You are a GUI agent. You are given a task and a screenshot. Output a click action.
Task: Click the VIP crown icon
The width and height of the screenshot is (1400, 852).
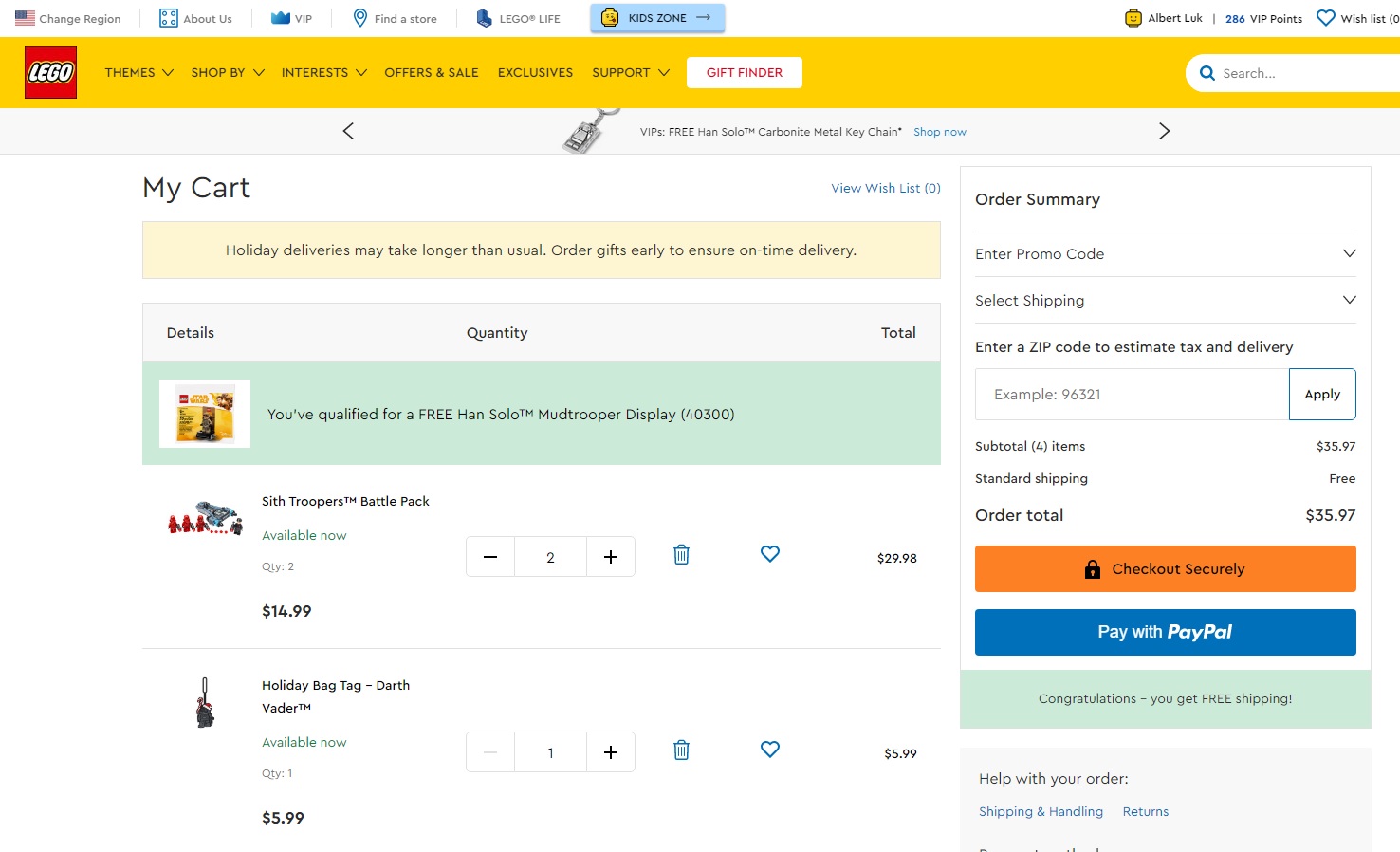click(281, 18)
